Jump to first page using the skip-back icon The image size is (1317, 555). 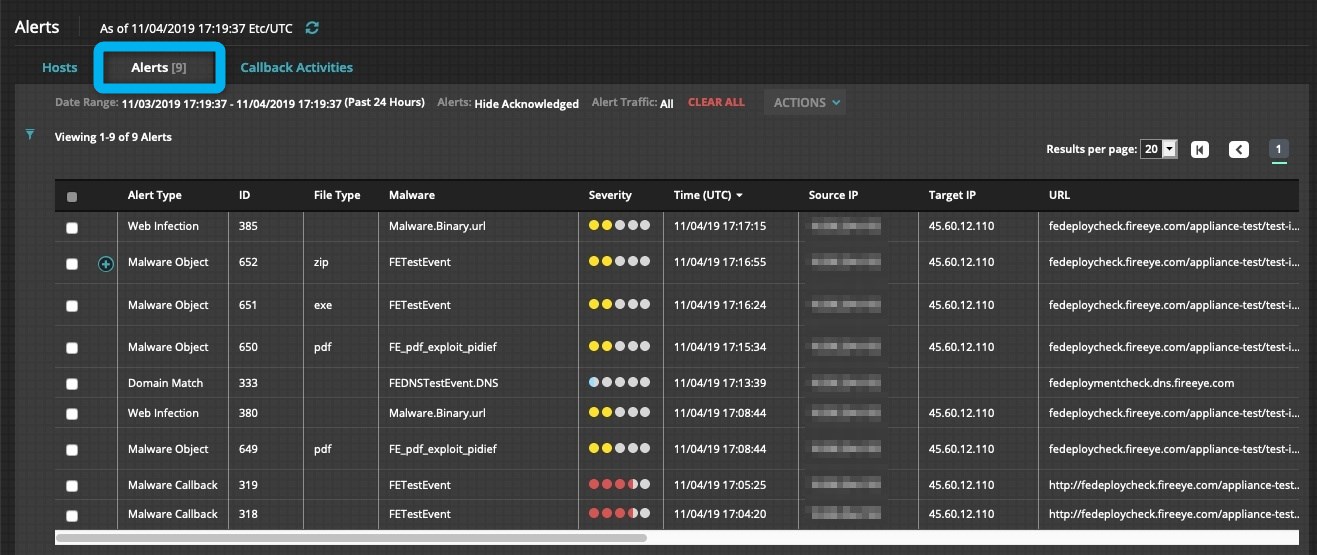pos(1200,149)
